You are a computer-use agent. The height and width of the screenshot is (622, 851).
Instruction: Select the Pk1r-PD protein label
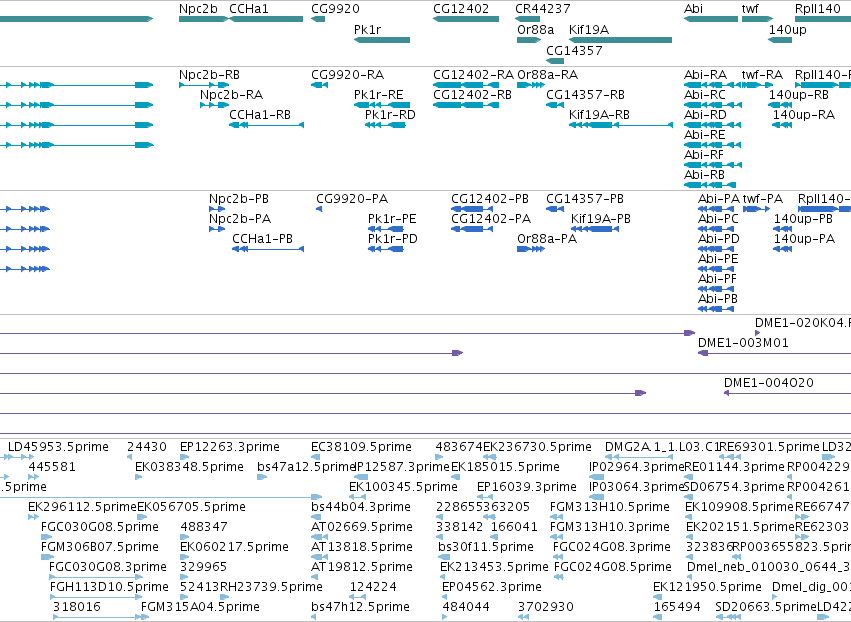(x=392, y=239)
